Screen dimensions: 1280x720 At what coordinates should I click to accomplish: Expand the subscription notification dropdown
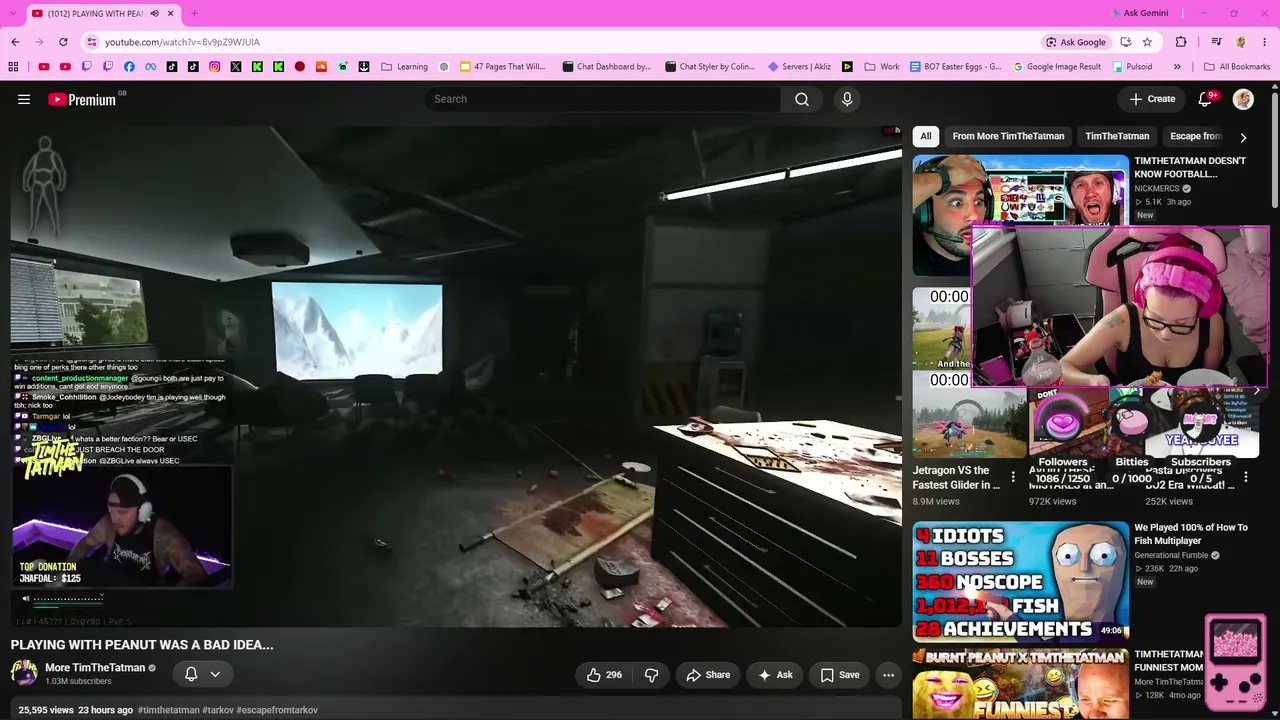[x=215, y=675]
